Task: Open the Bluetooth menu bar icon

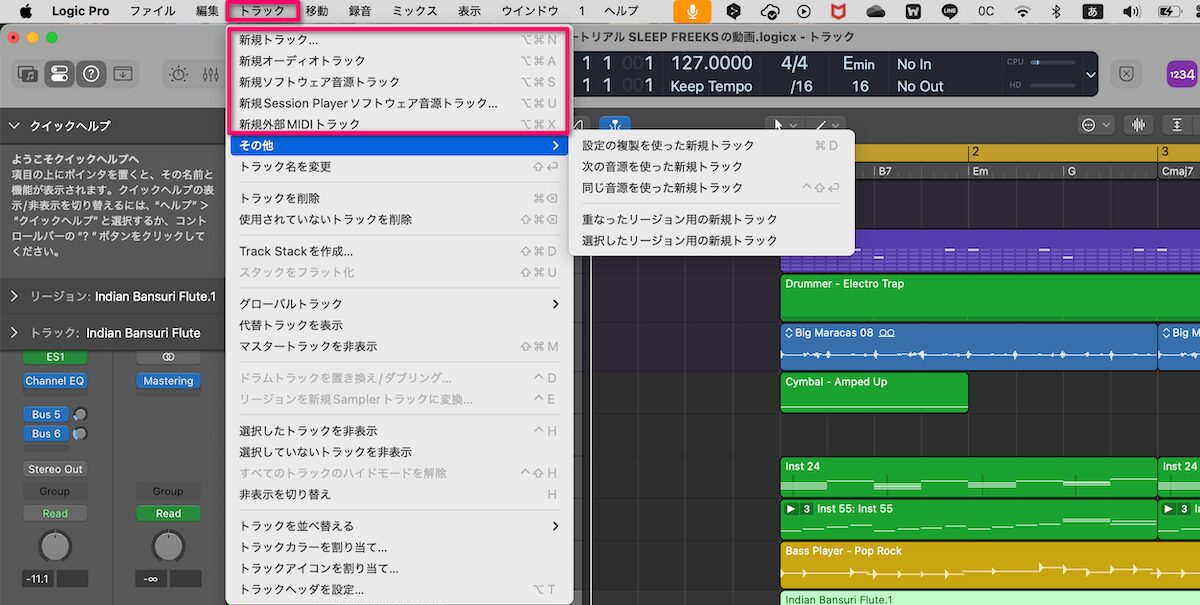Action: coord(1057,12)
